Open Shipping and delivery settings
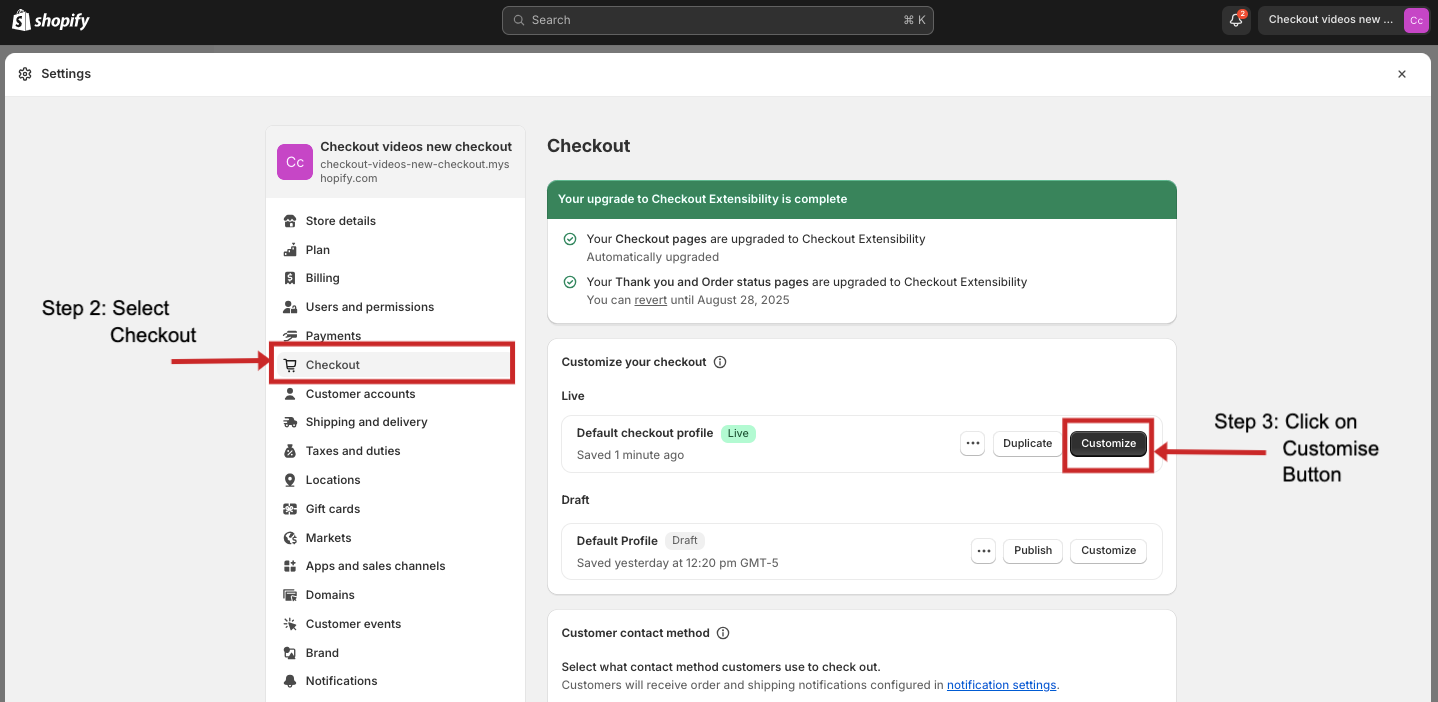This screenshot has width=1438, height=702. click(366, 422)
